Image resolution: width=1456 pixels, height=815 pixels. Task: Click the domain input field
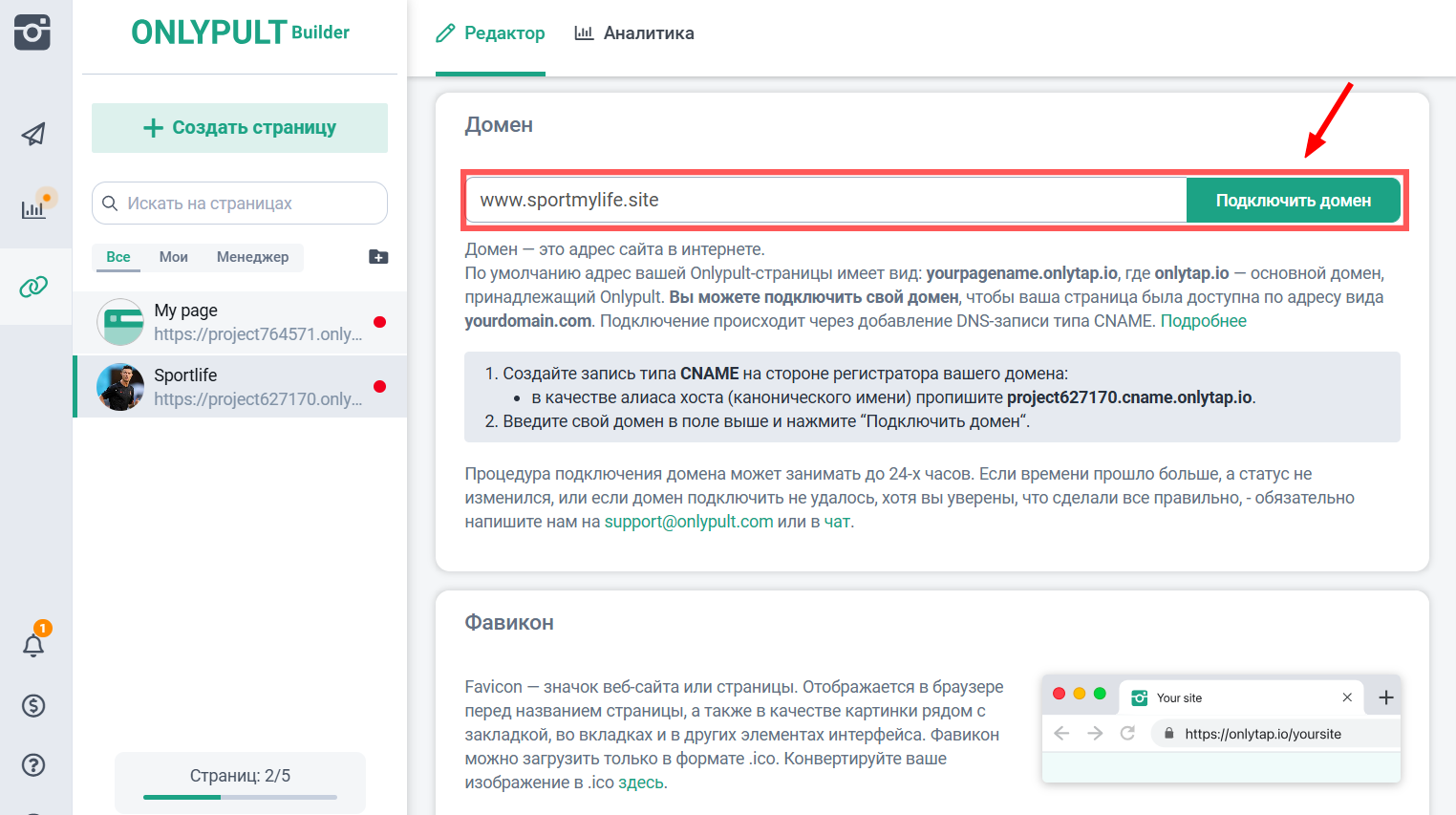(825, 201)
